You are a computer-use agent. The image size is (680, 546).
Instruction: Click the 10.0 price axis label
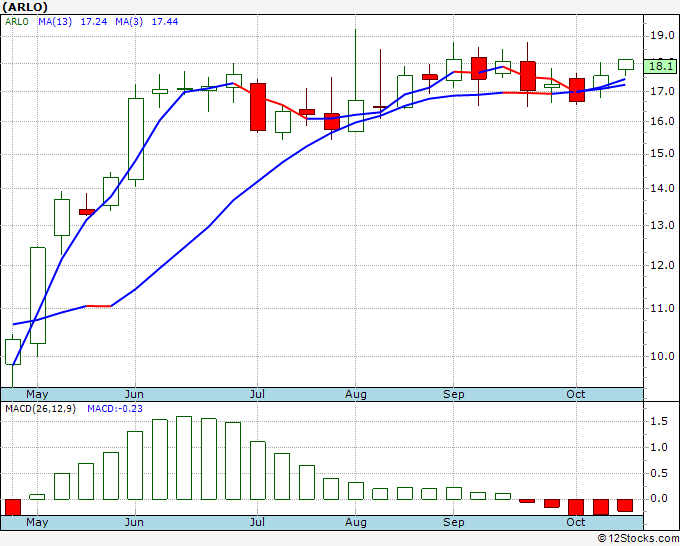tap(662, 356)
